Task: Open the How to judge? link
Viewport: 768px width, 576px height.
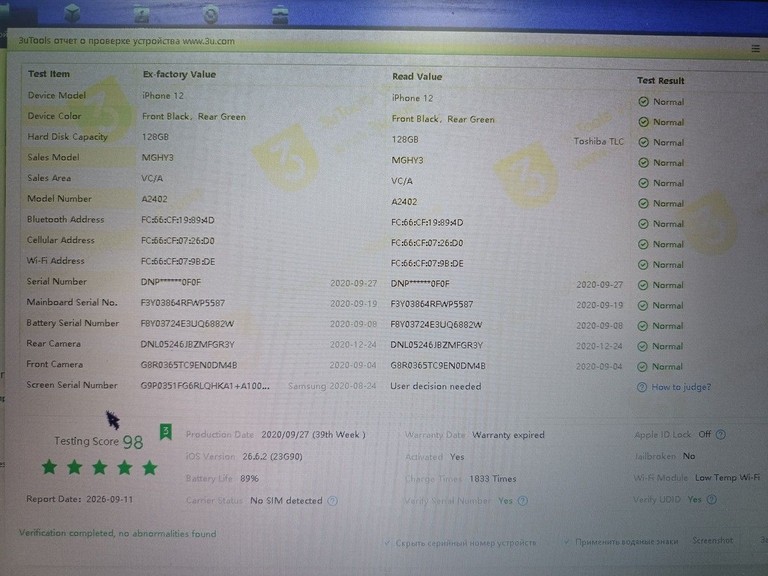Action: [681, 387]
